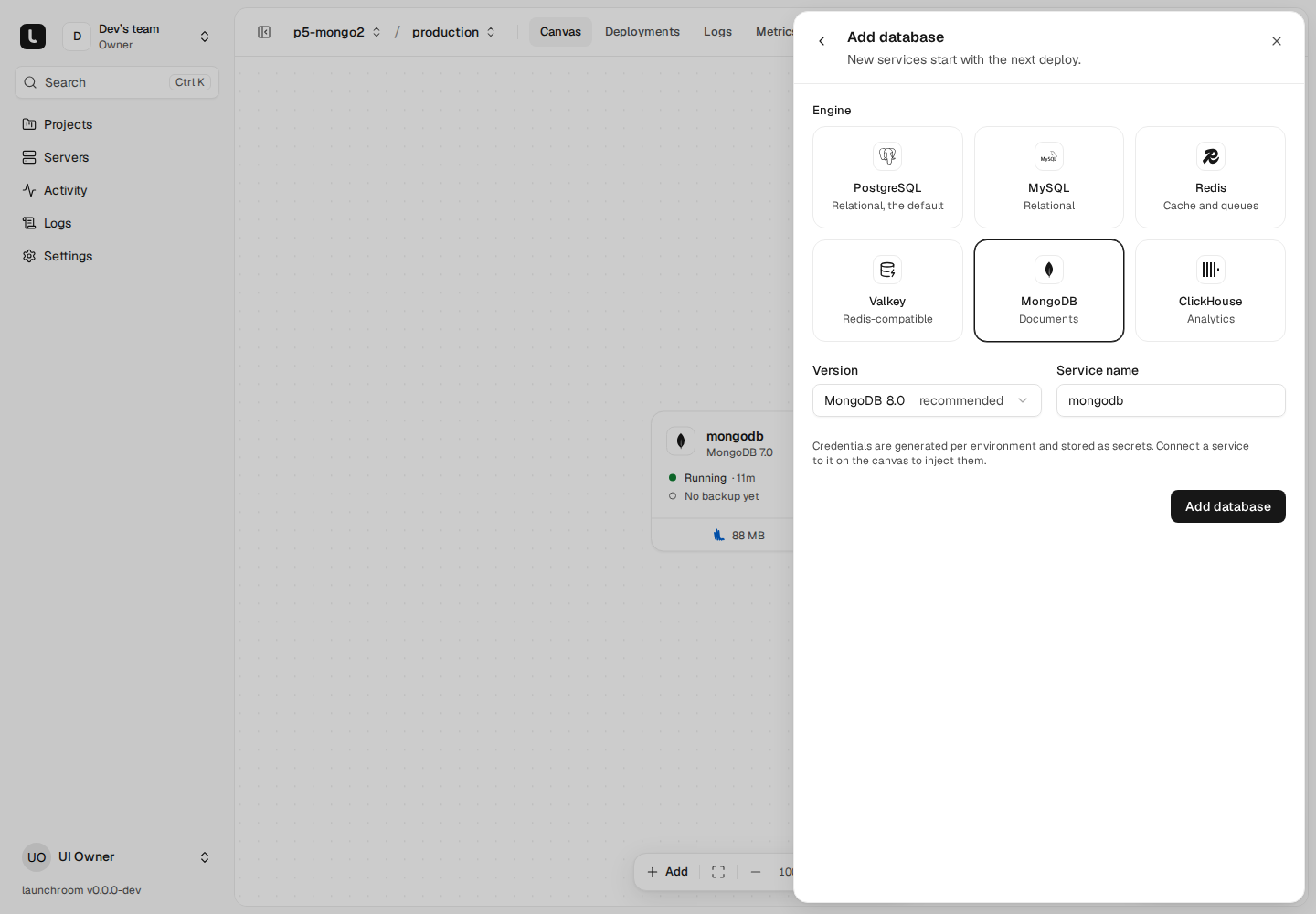Expand the UI Owner account menu
This screenshot has width=1316, height=914.
(117, 857)
